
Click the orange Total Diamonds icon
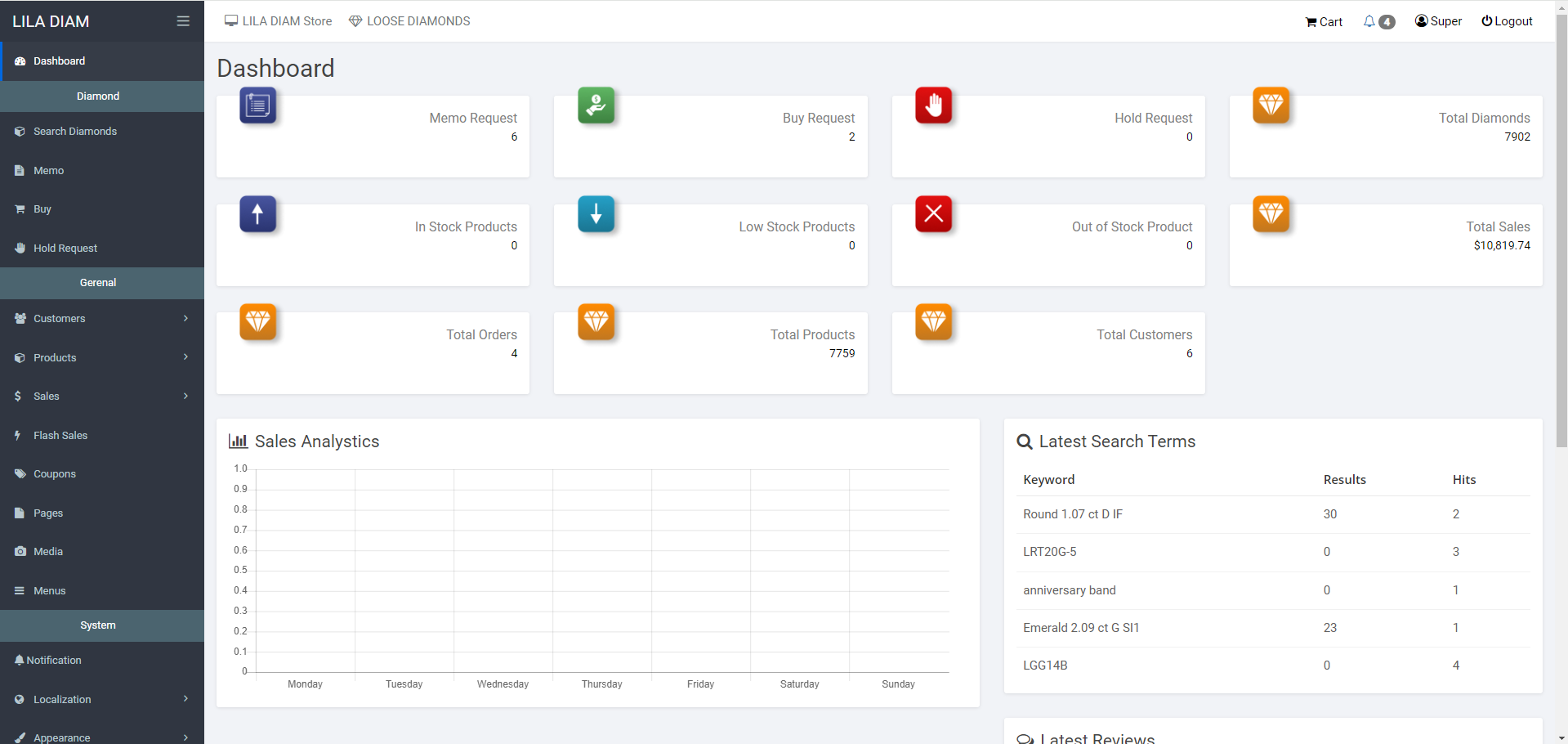coord(1271,105)
